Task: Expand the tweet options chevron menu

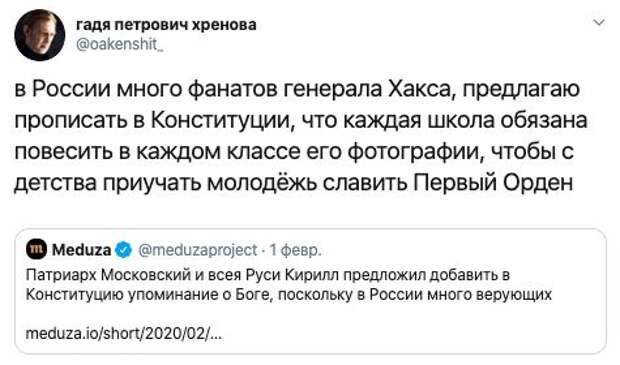Action: 599,23
